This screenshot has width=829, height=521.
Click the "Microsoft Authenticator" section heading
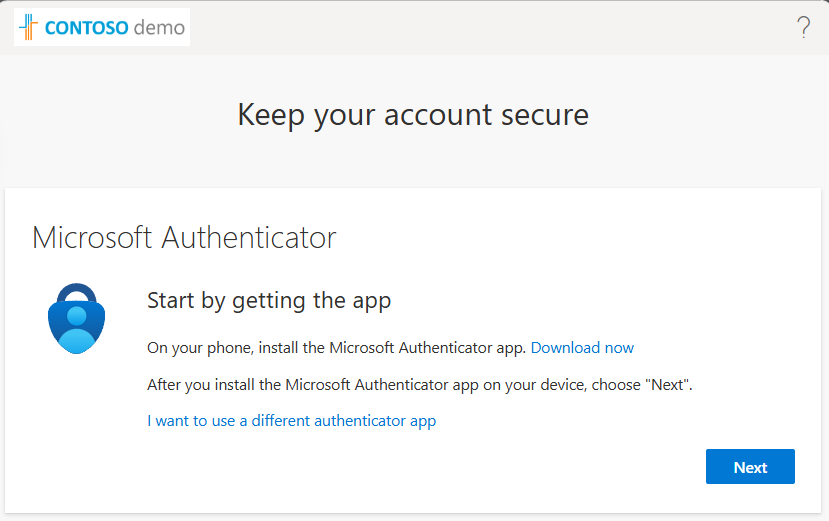(x=184, y=237)
